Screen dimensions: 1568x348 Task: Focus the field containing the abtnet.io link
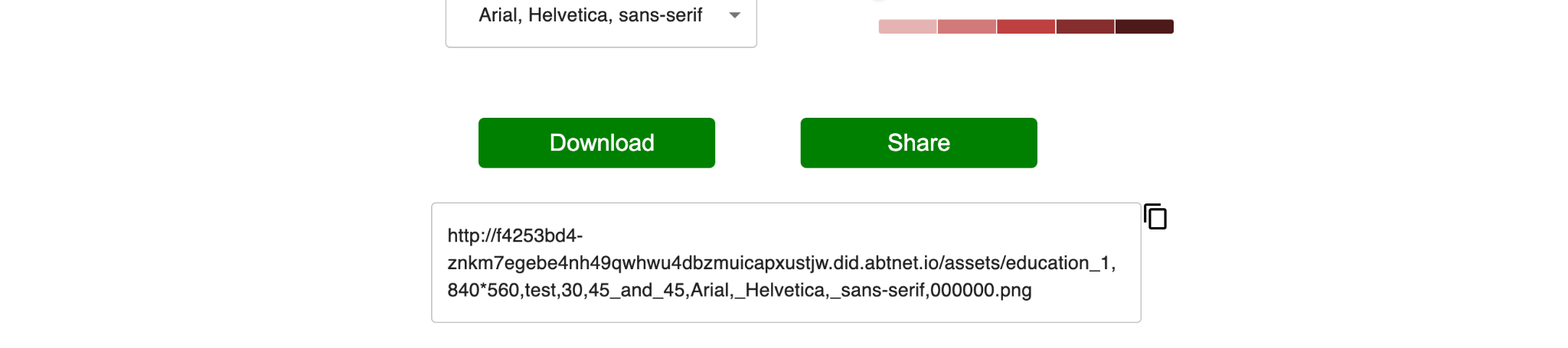click(x=786, y=262)
